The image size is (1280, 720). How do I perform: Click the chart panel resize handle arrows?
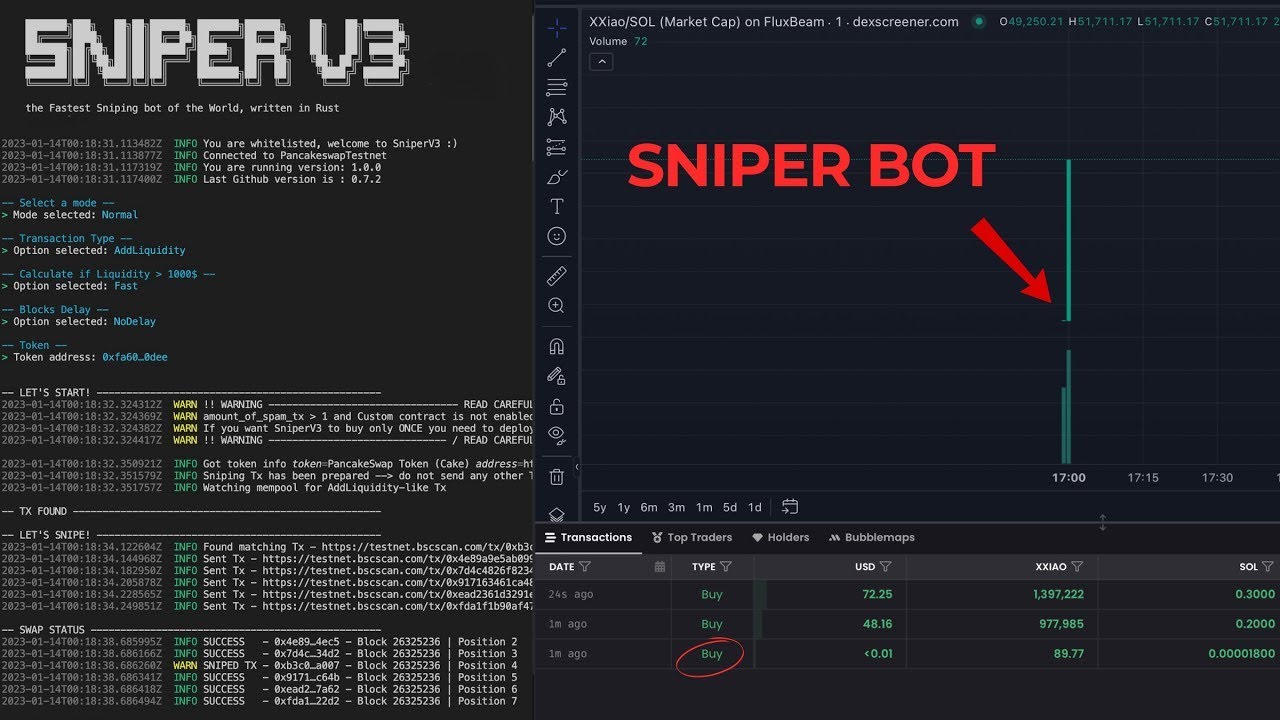[x=1103, y=522]
